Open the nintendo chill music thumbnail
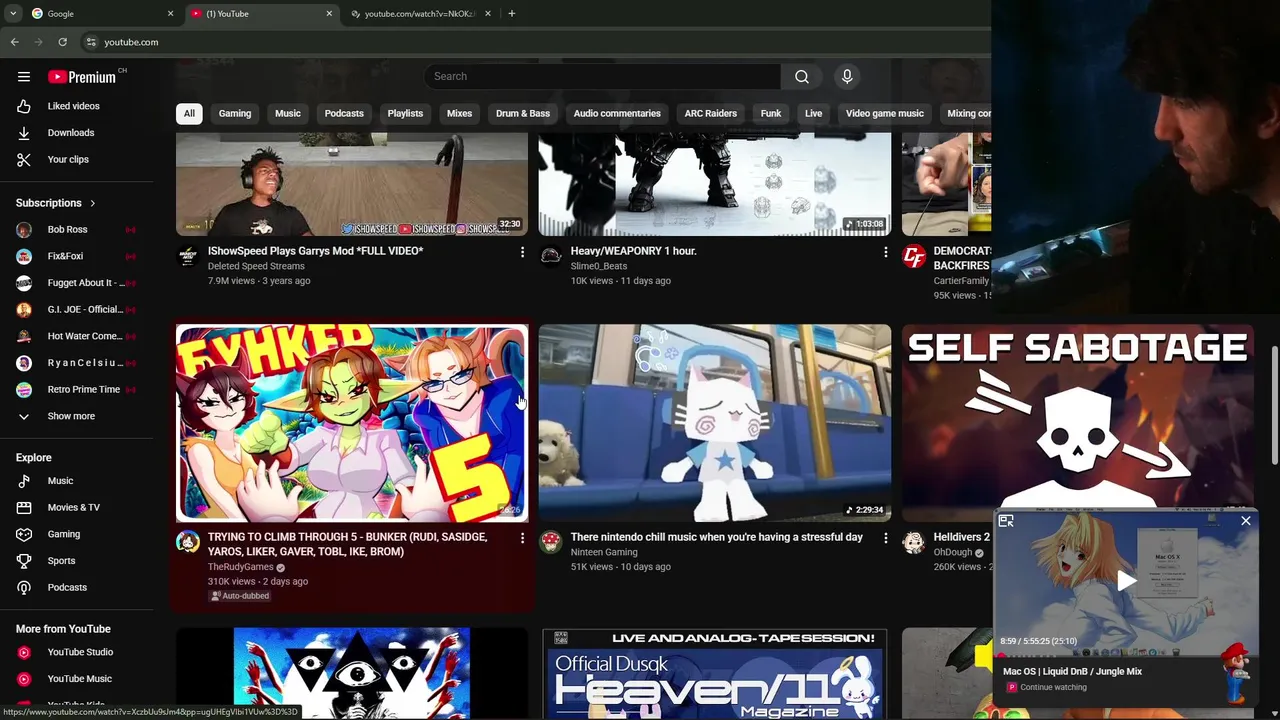This screenshot has height=720, width=1280. tap(715, 423)
